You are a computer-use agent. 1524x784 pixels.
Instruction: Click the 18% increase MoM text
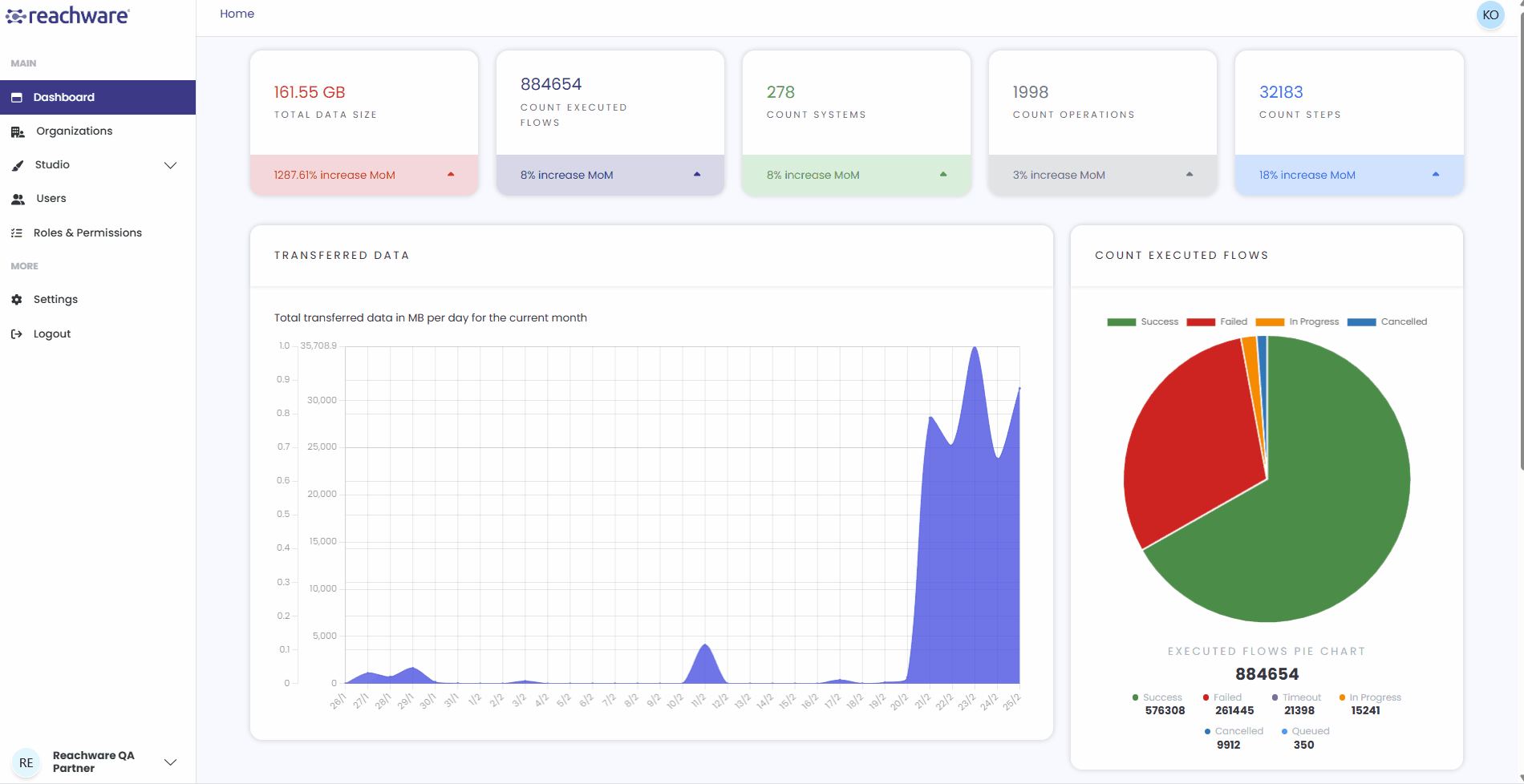1307,175
